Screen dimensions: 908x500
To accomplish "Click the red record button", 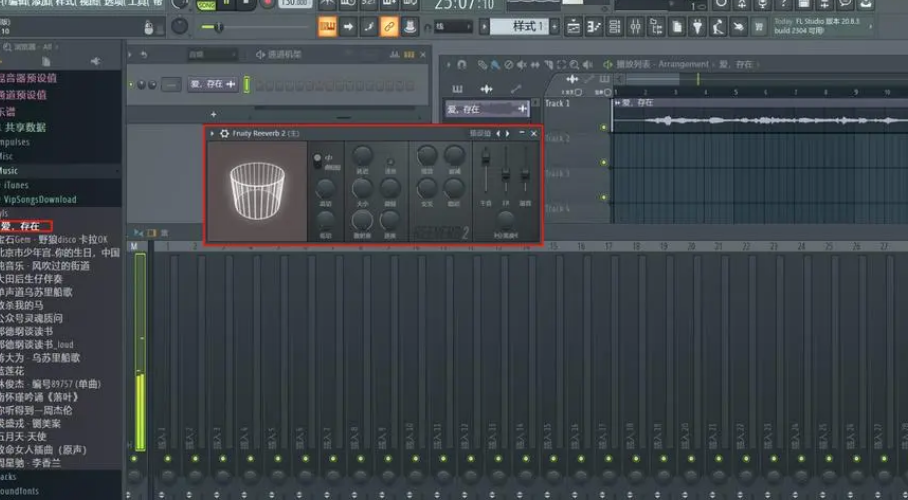I will [x=267, y=3].
